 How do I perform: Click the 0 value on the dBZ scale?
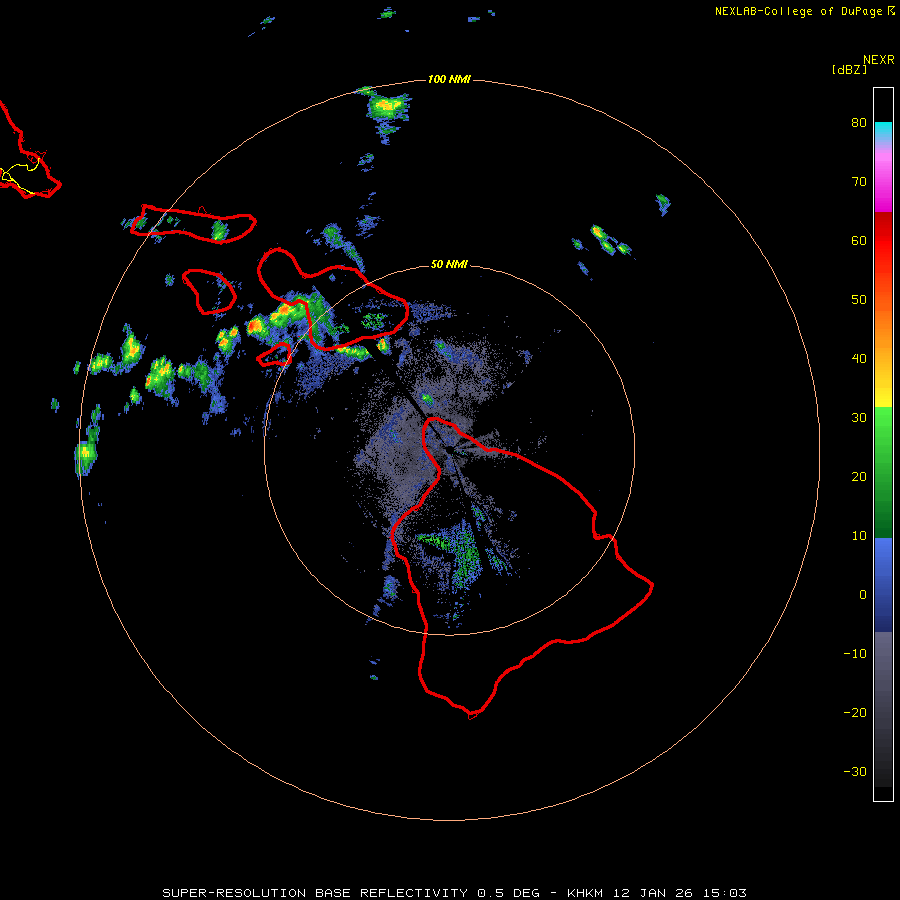pyautogui.click(x=863, y=595)
